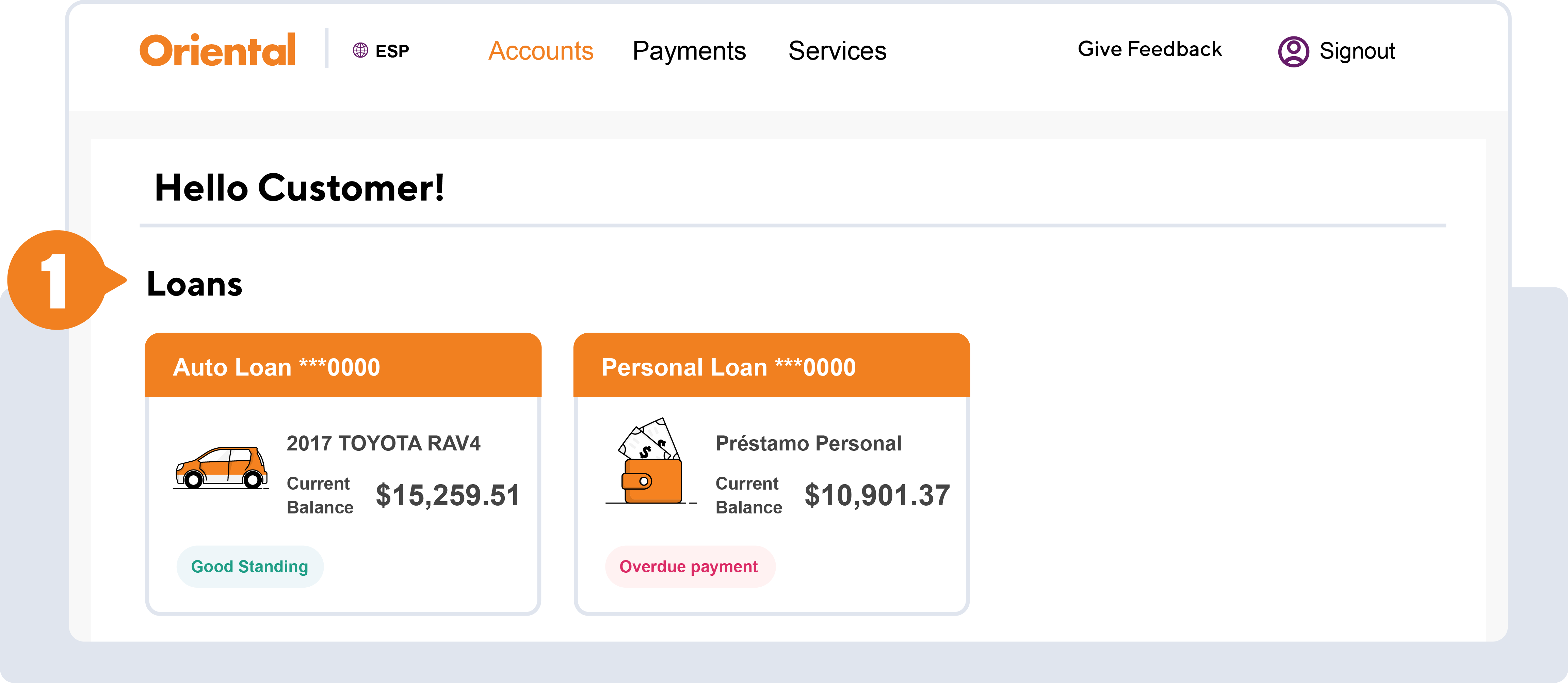Open the Auto Loan ***0000 card header

343,365
